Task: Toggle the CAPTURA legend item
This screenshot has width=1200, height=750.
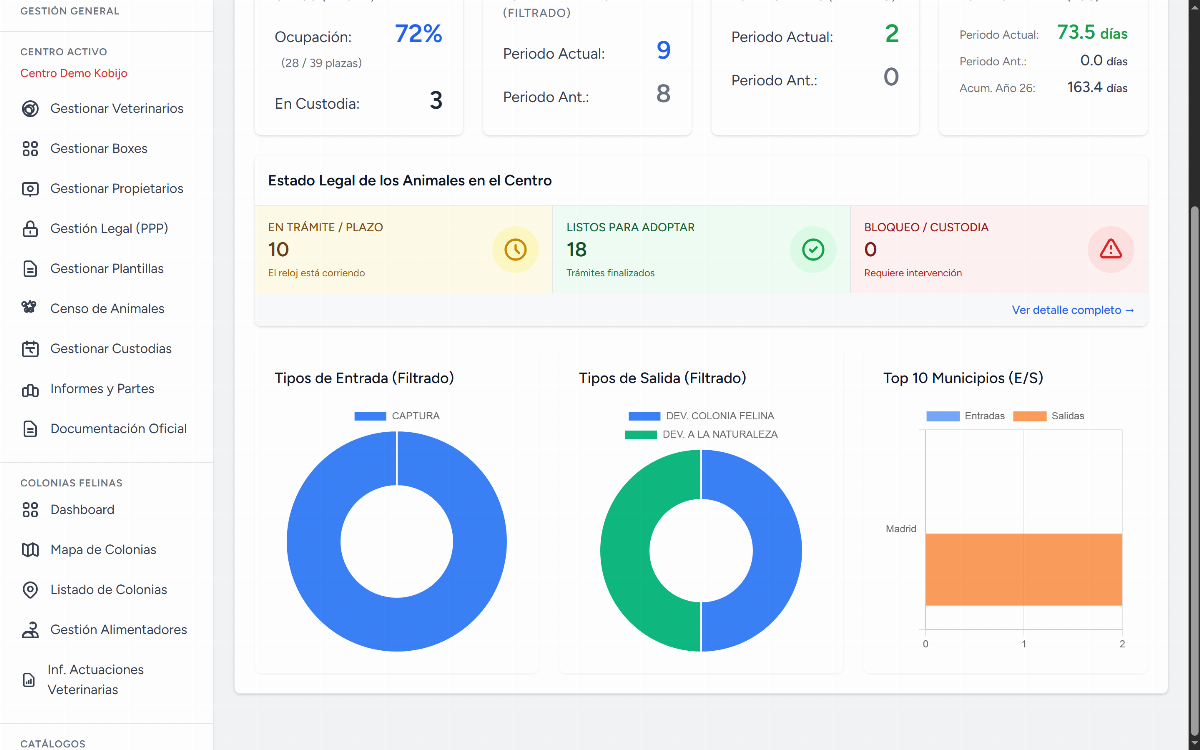Action: pos(397,416)
